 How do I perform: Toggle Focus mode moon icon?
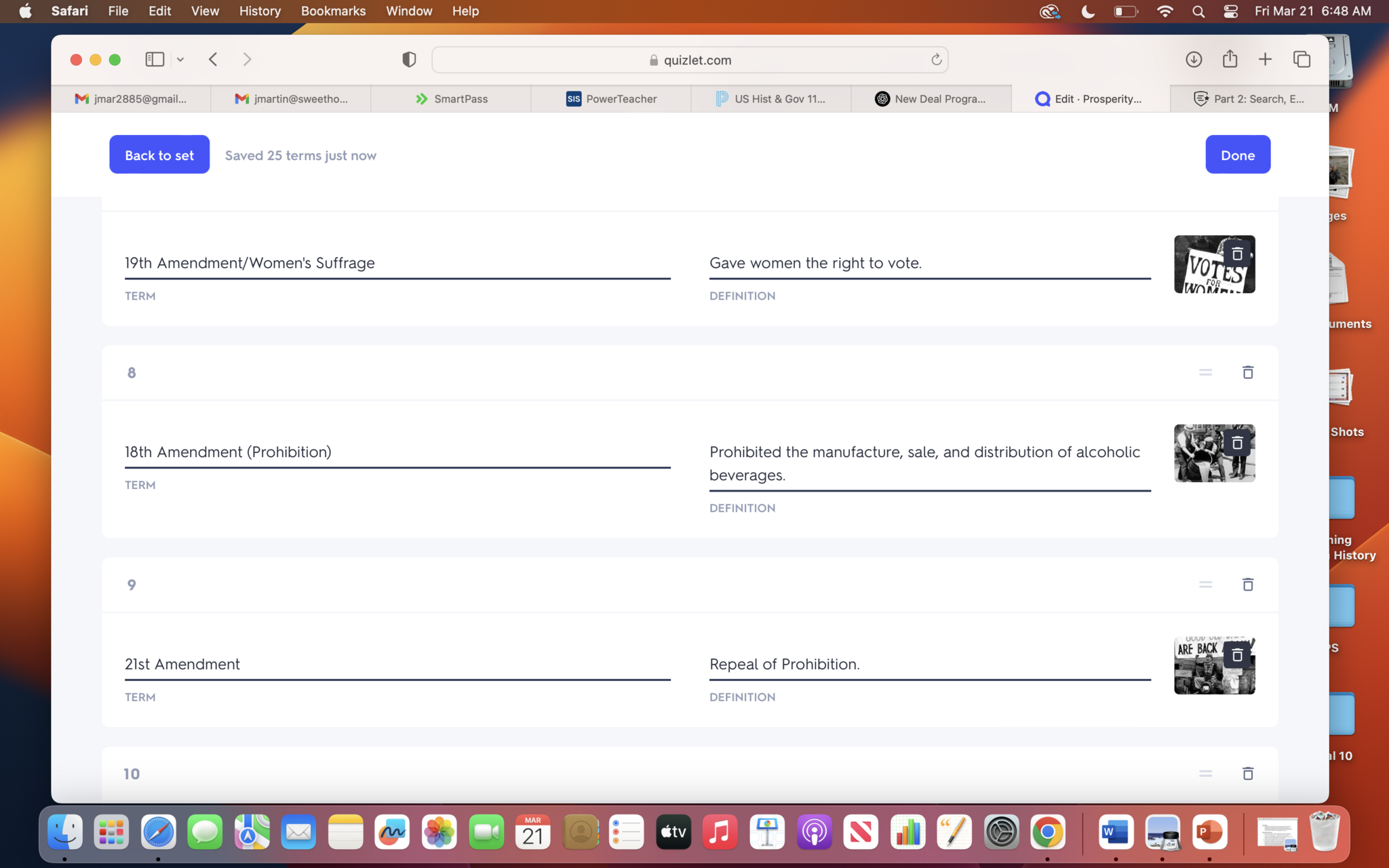tap(1088, 12)
